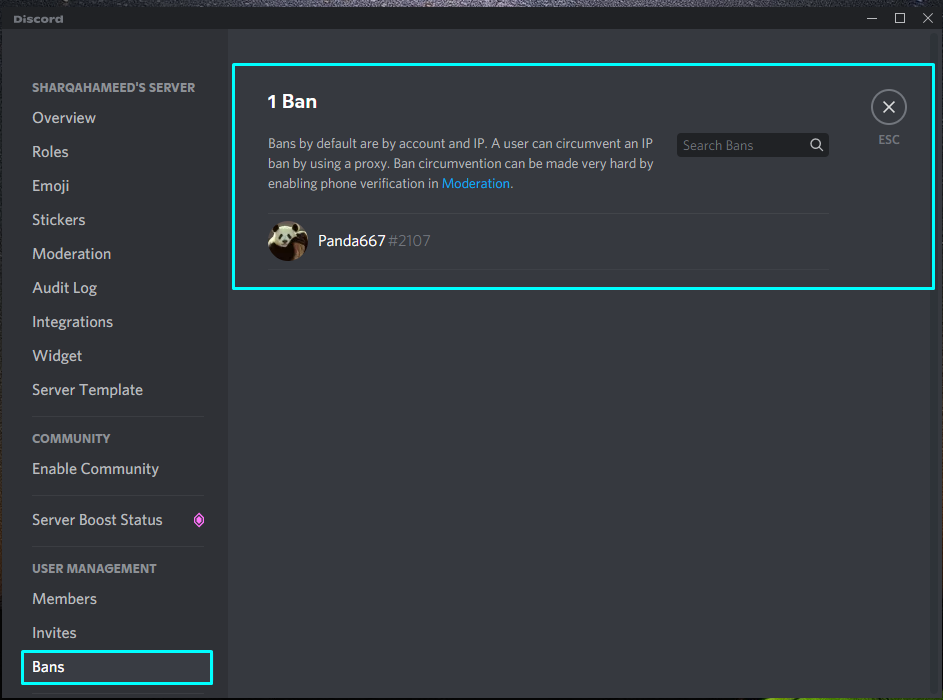Go to Members under User Management

click(64, 599)
